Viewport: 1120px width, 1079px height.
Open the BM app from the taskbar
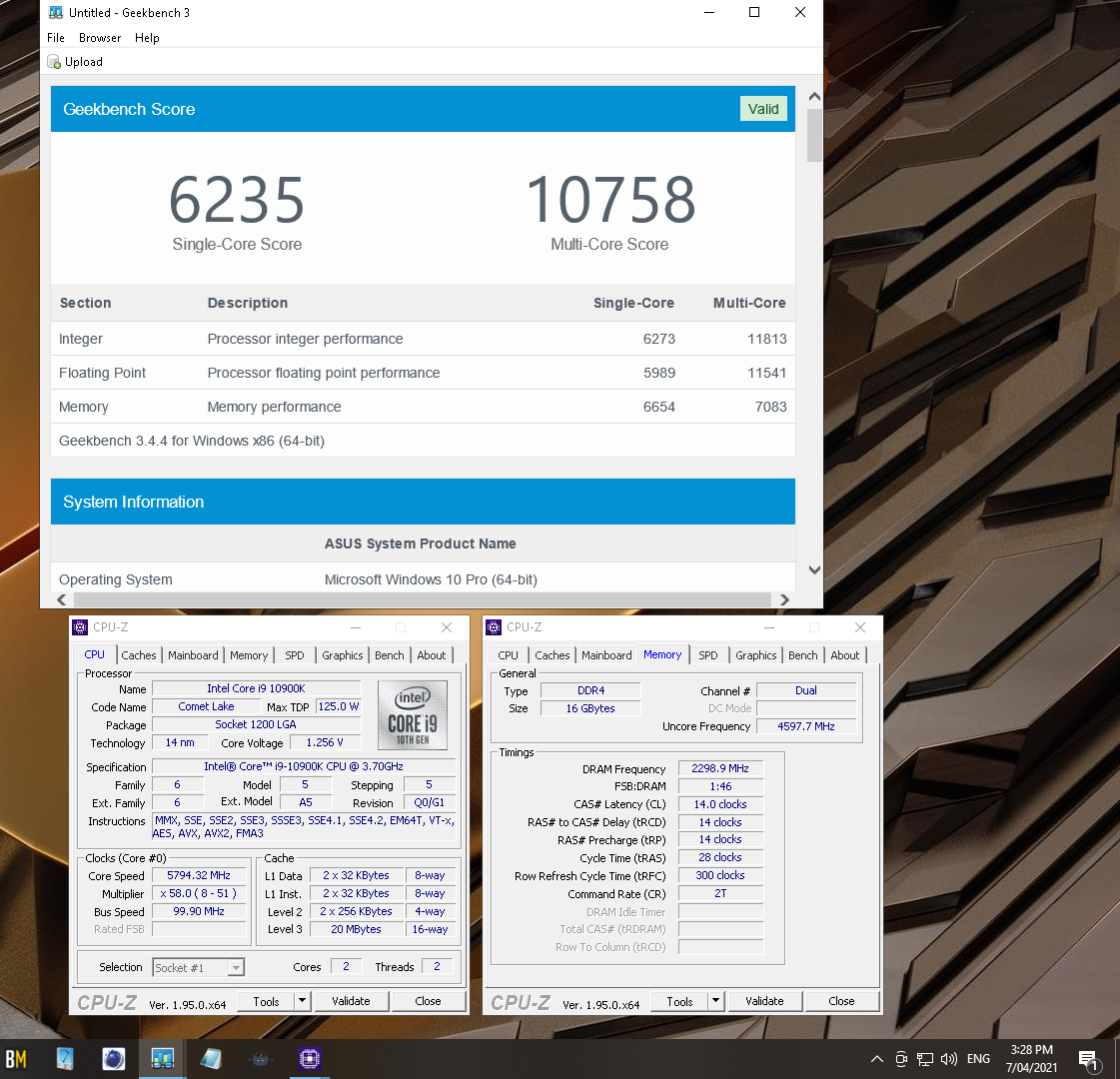(x=16, y=1059)
